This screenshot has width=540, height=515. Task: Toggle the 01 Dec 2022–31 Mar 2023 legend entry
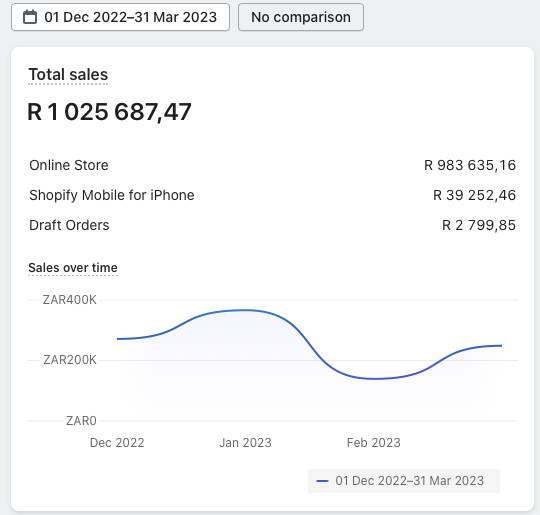(404, 481)
